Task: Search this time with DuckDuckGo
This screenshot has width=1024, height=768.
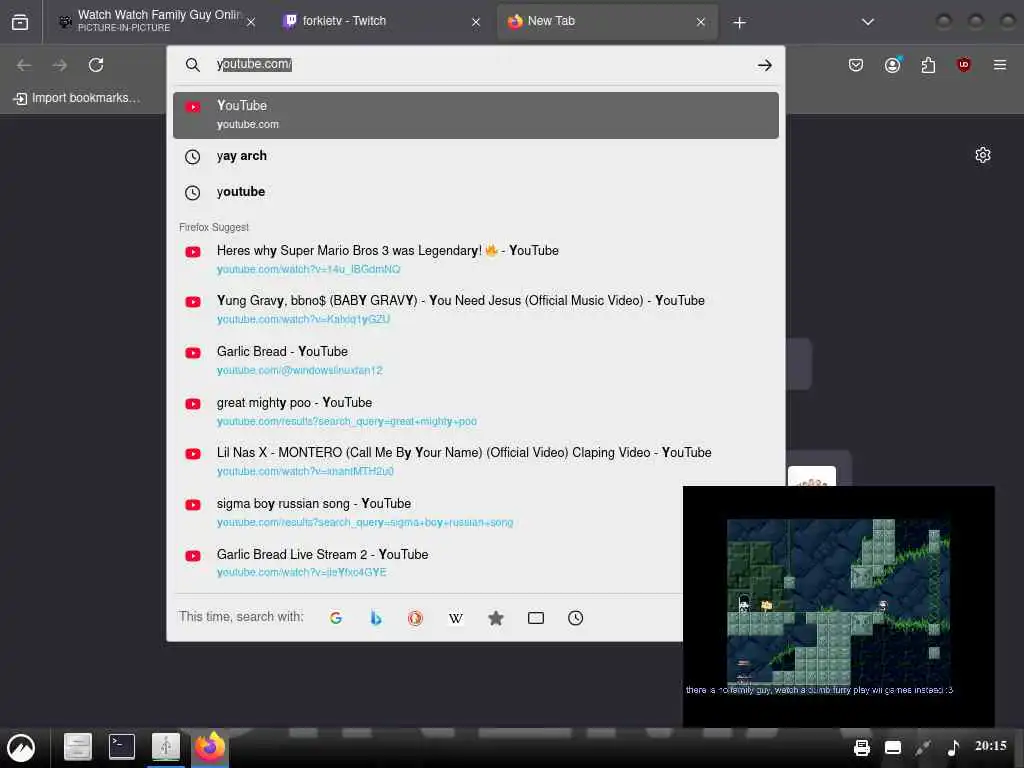Action: 415,618
